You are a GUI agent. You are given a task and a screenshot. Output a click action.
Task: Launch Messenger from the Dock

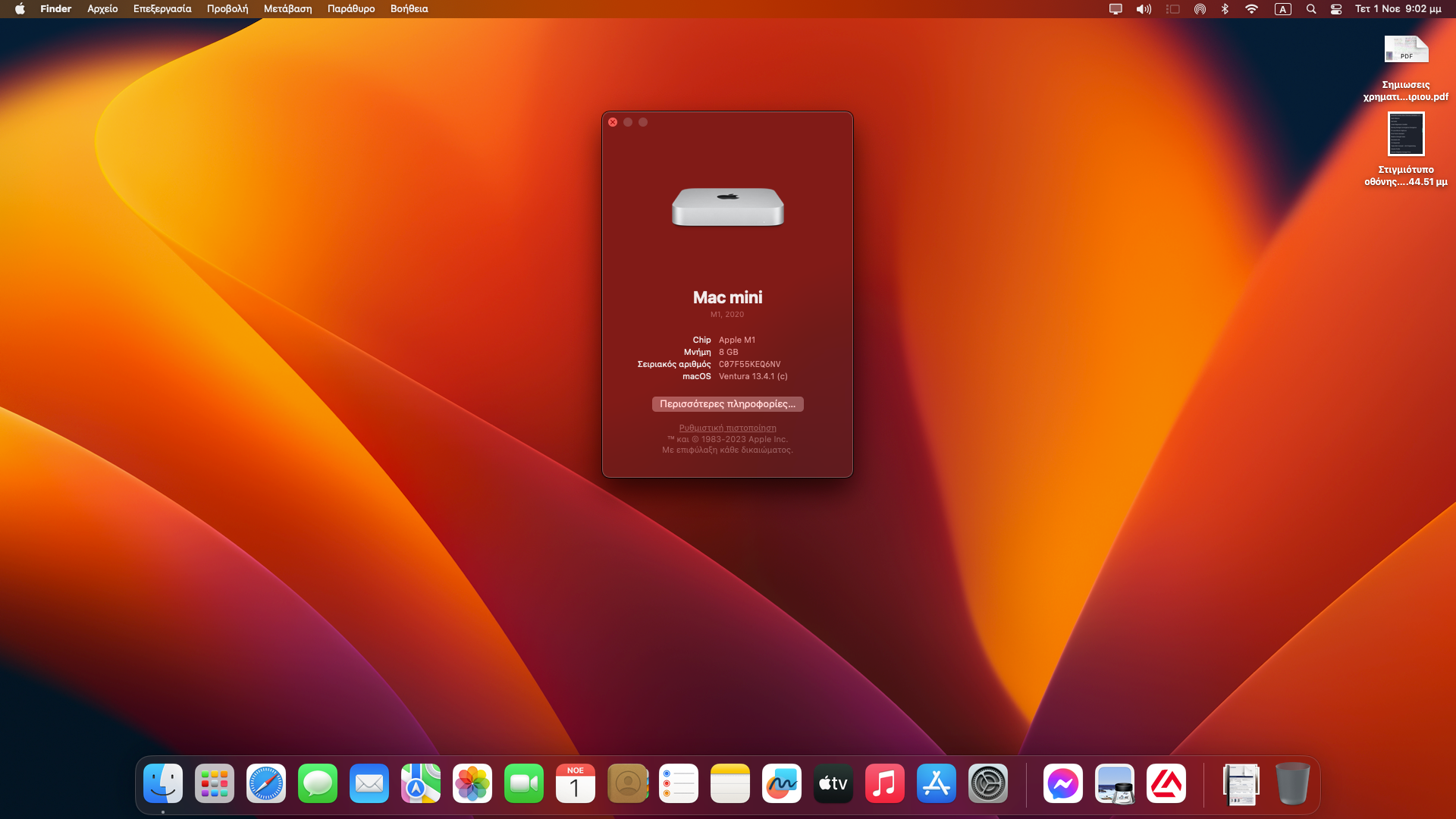pos(1063,783)
